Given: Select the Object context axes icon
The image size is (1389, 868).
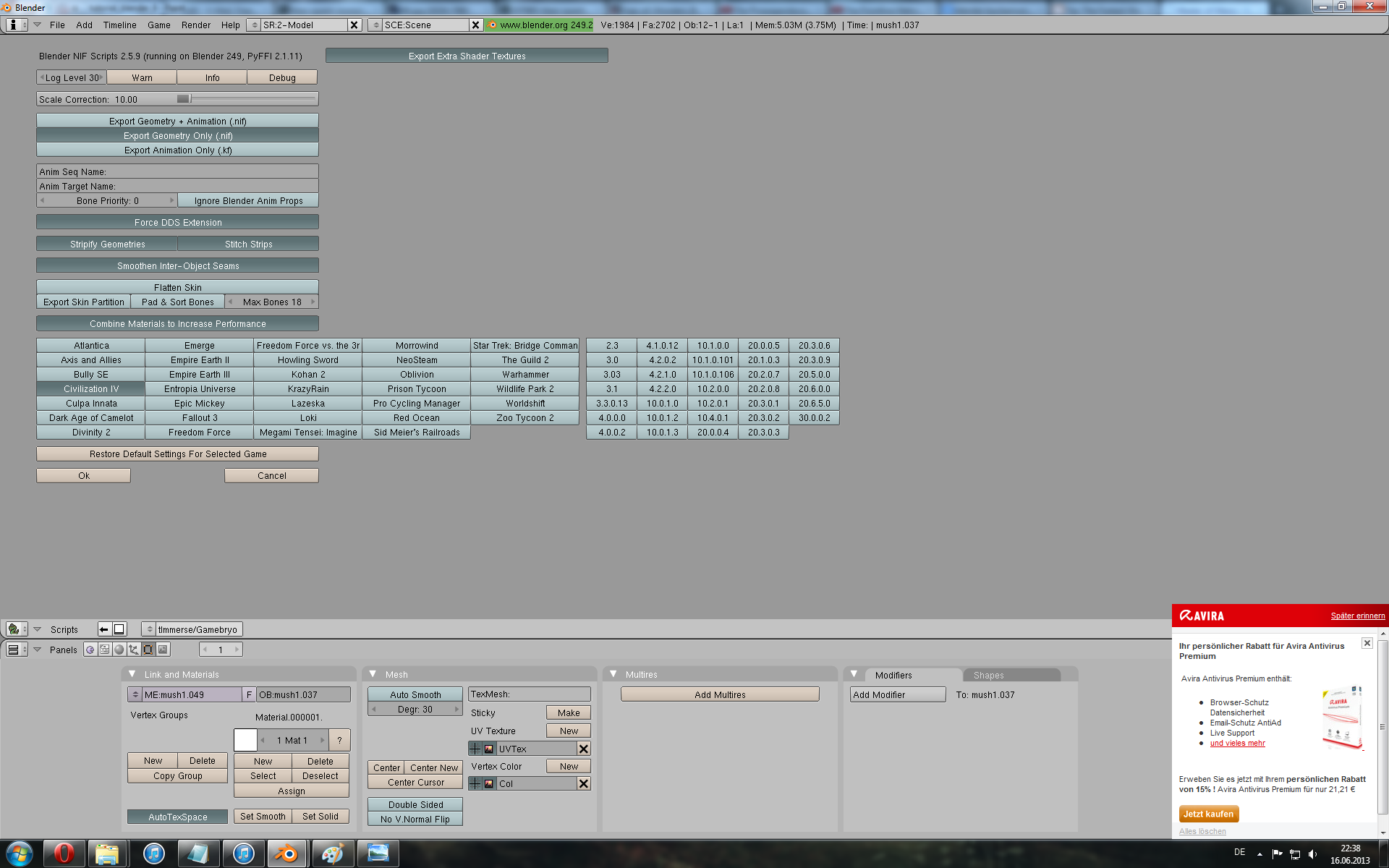Looking at the screenshot, I should point(134,650).
